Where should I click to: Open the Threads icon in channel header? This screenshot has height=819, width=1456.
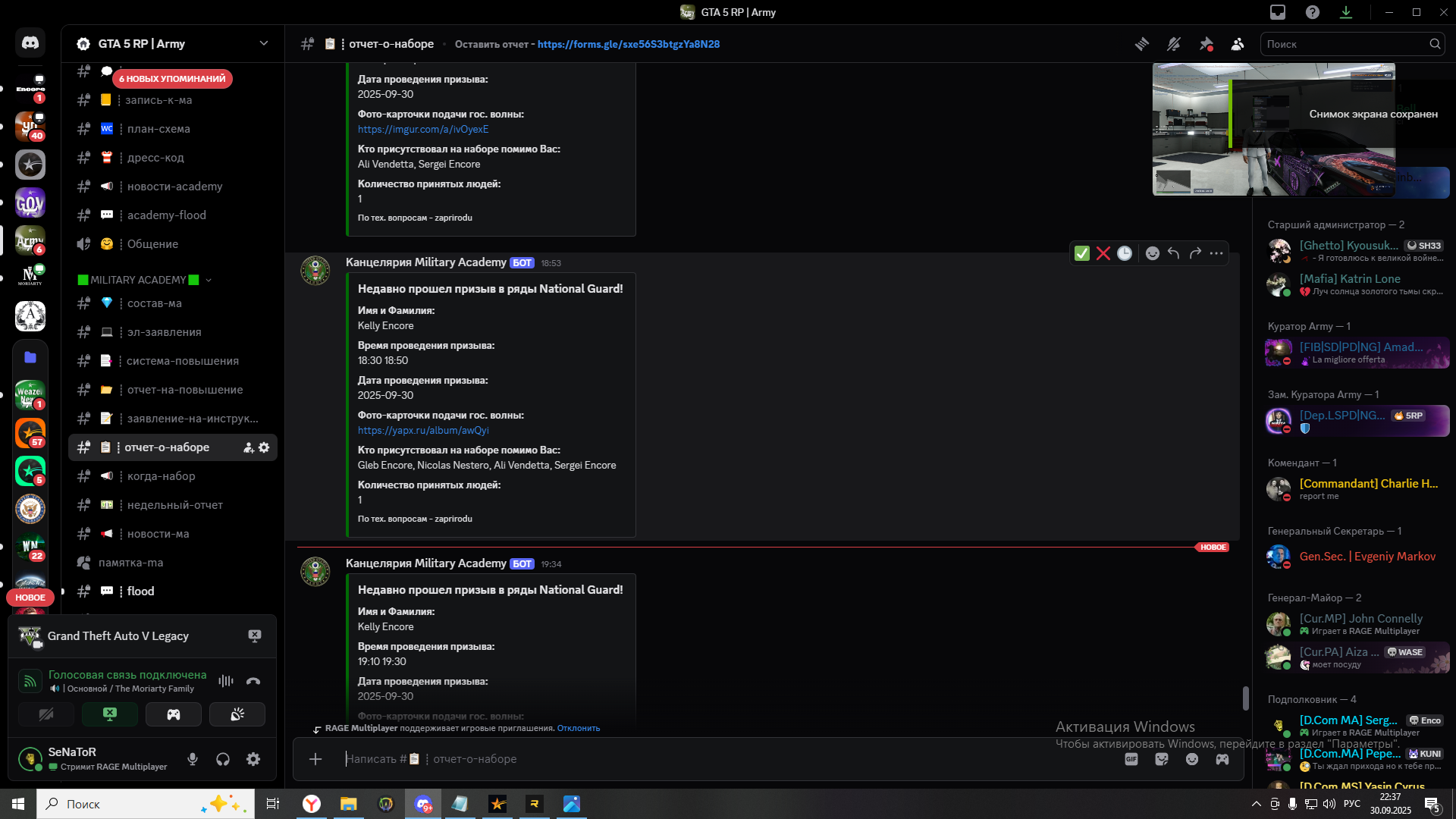[1141, 44]
